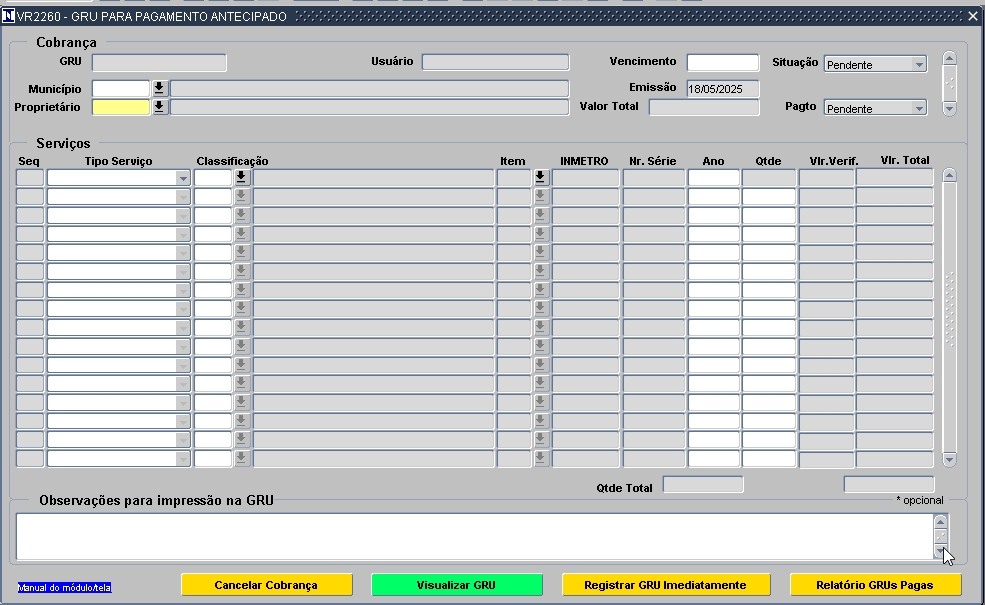Screen dimensions: 985x605
Task: Click Registrar GRU Imediatamente button
Action: coord(666,585)
